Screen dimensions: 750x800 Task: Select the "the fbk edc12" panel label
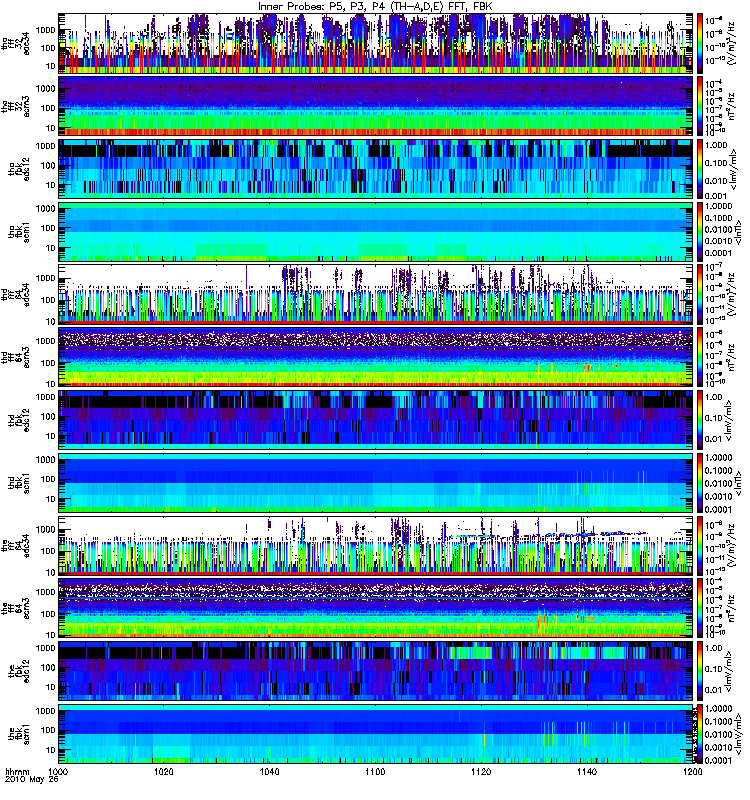point(19,670)
